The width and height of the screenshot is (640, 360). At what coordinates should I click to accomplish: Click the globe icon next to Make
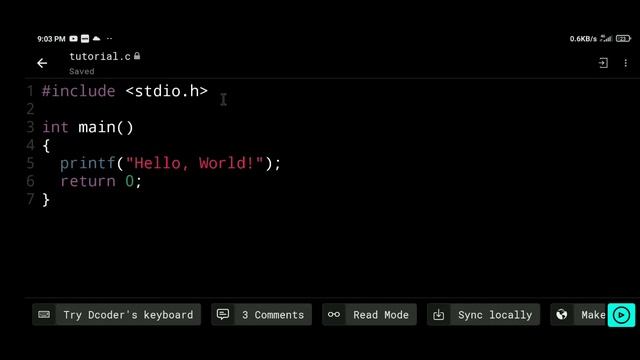coord(562,314)
